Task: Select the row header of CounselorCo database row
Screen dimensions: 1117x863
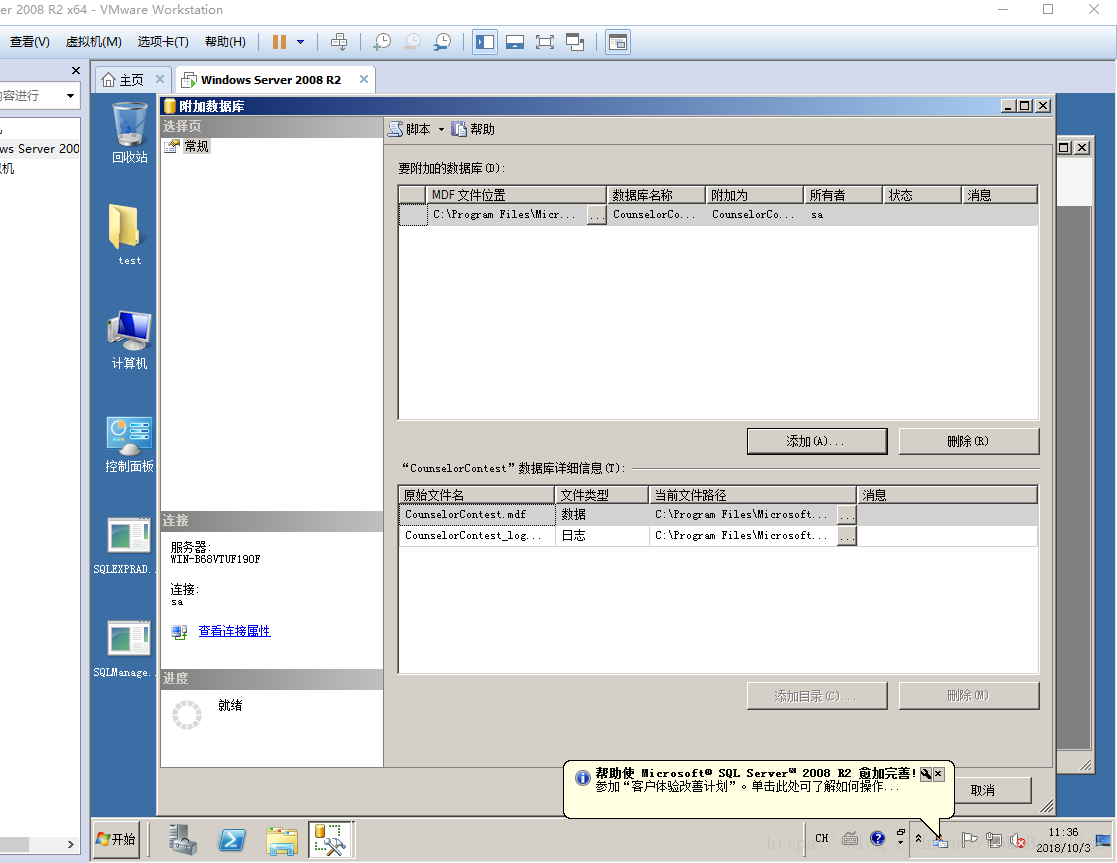Action: (413, 215)
